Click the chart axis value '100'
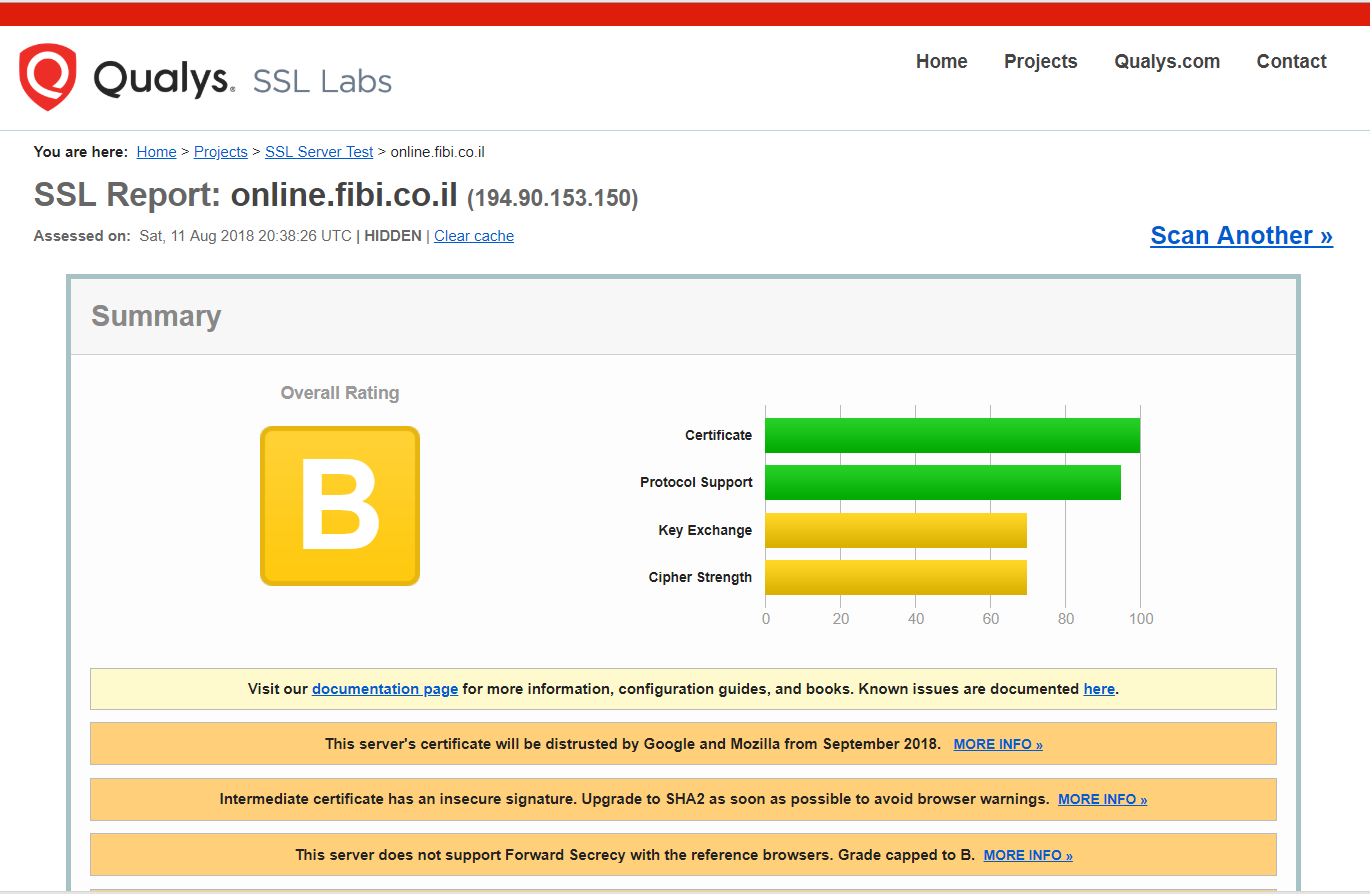The height and width of the screenshot is (894, 1370). pyautogui.click(x=1141, y=618)
